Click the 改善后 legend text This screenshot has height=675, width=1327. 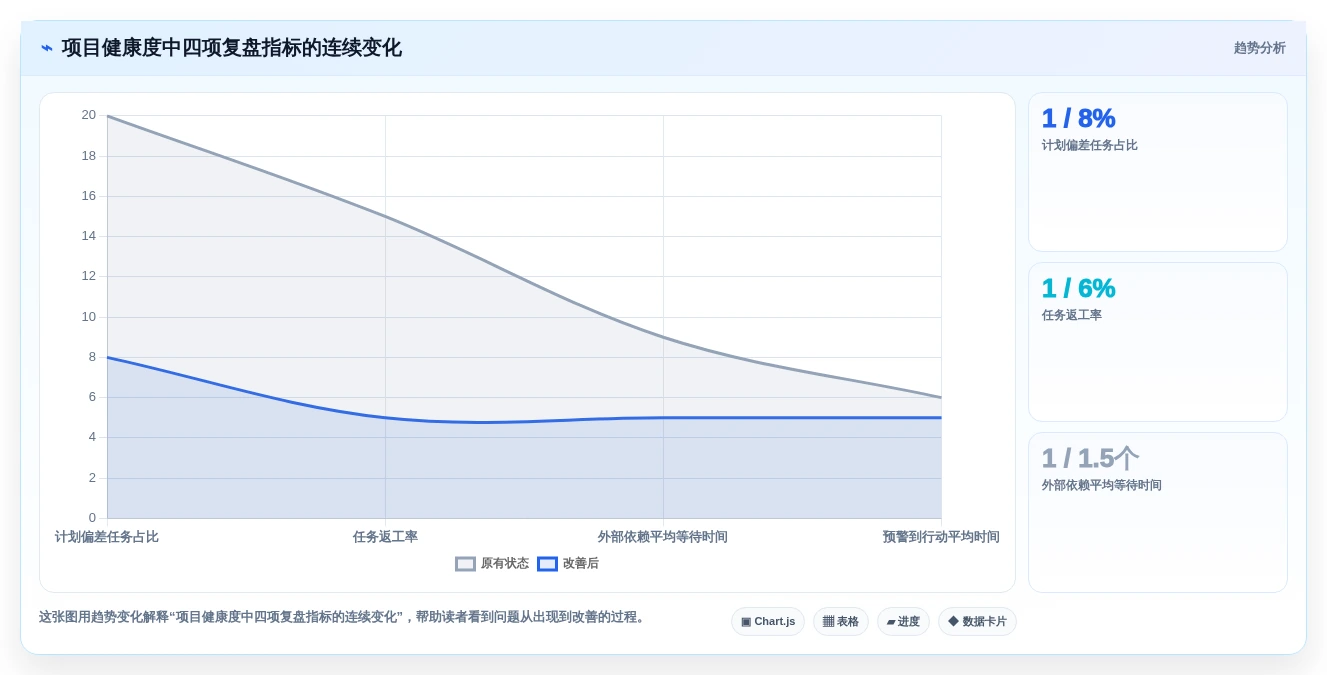point(581,564)
